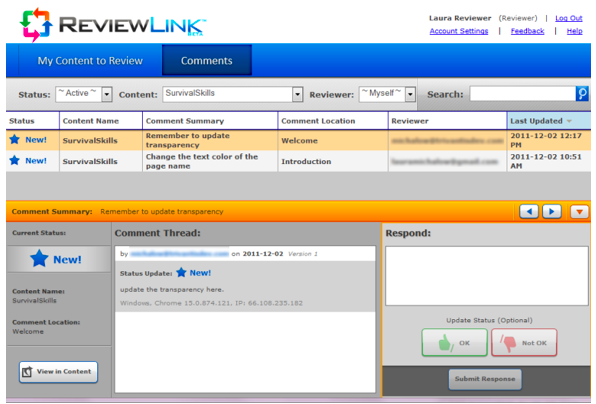Click the thumbs down Not OK button

(x=524, y=343)
